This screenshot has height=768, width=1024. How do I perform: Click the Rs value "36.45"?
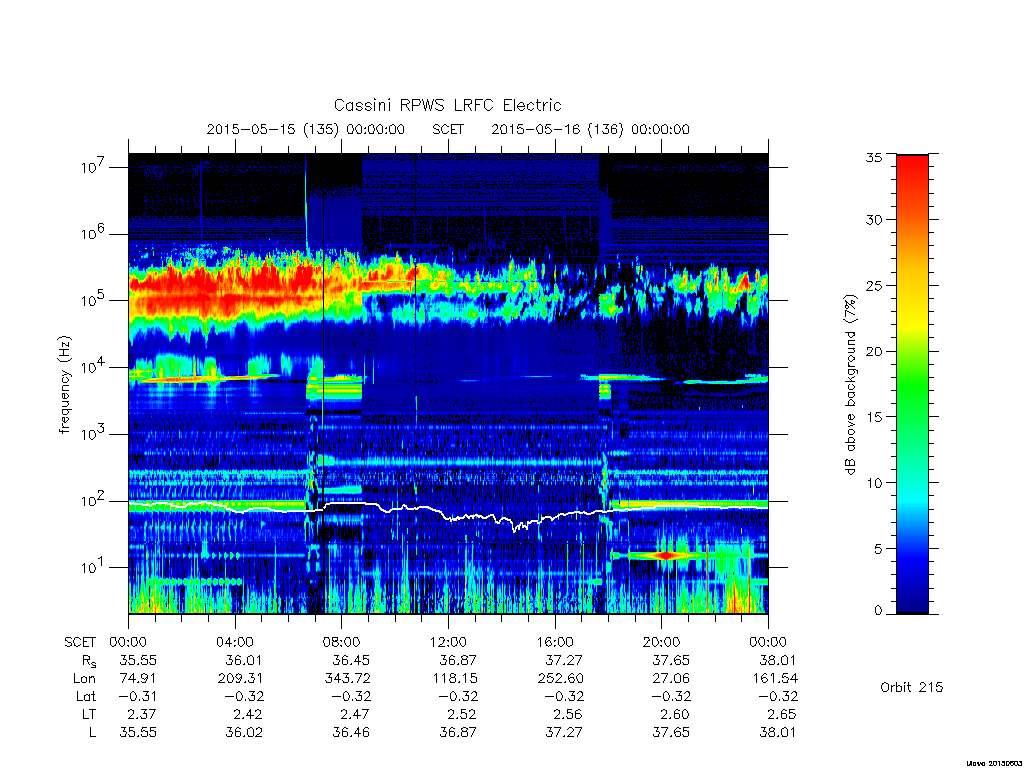(x=351, y=660)
